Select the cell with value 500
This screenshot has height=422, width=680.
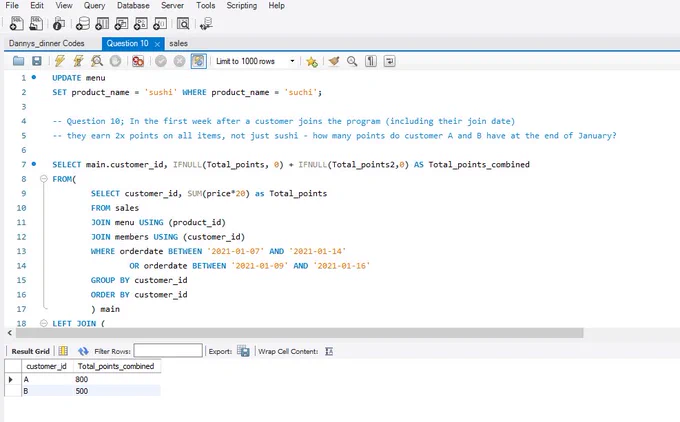(117, 391)
